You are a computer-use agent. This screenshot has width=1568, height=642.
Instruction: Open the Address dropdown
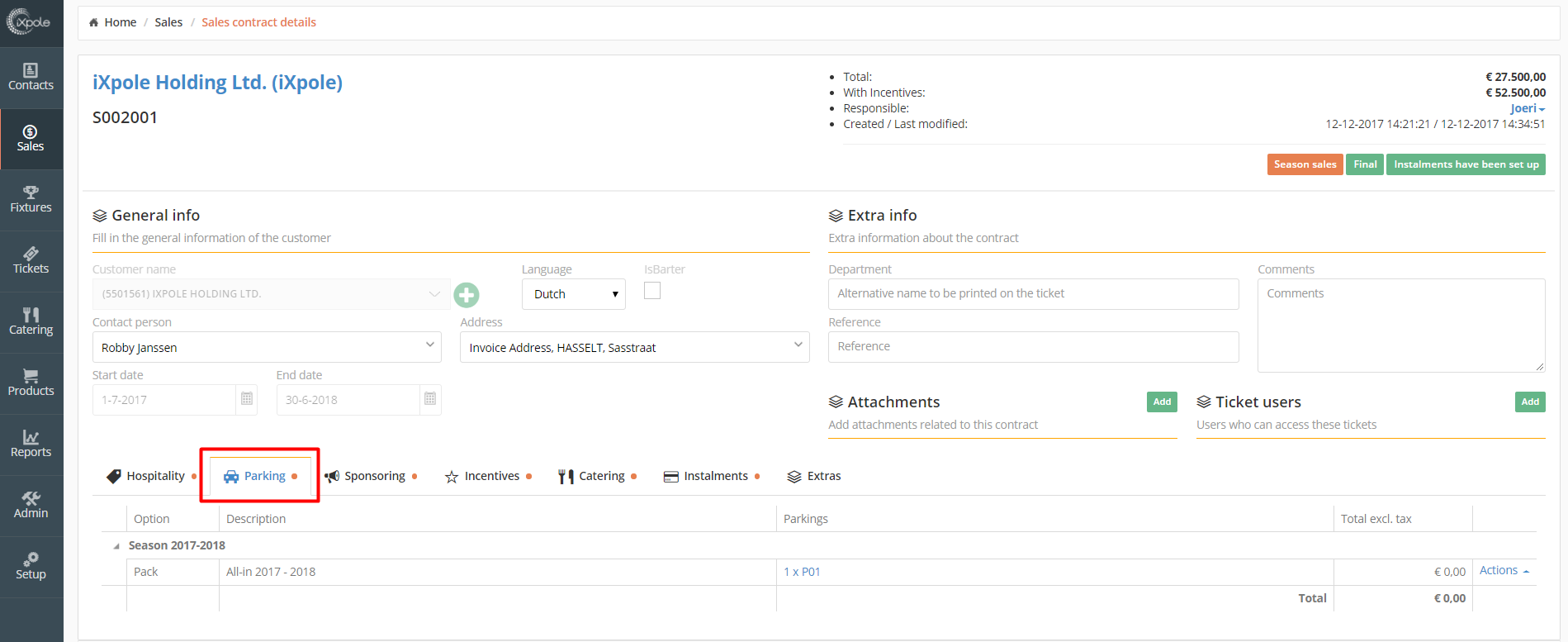(635, 347)
